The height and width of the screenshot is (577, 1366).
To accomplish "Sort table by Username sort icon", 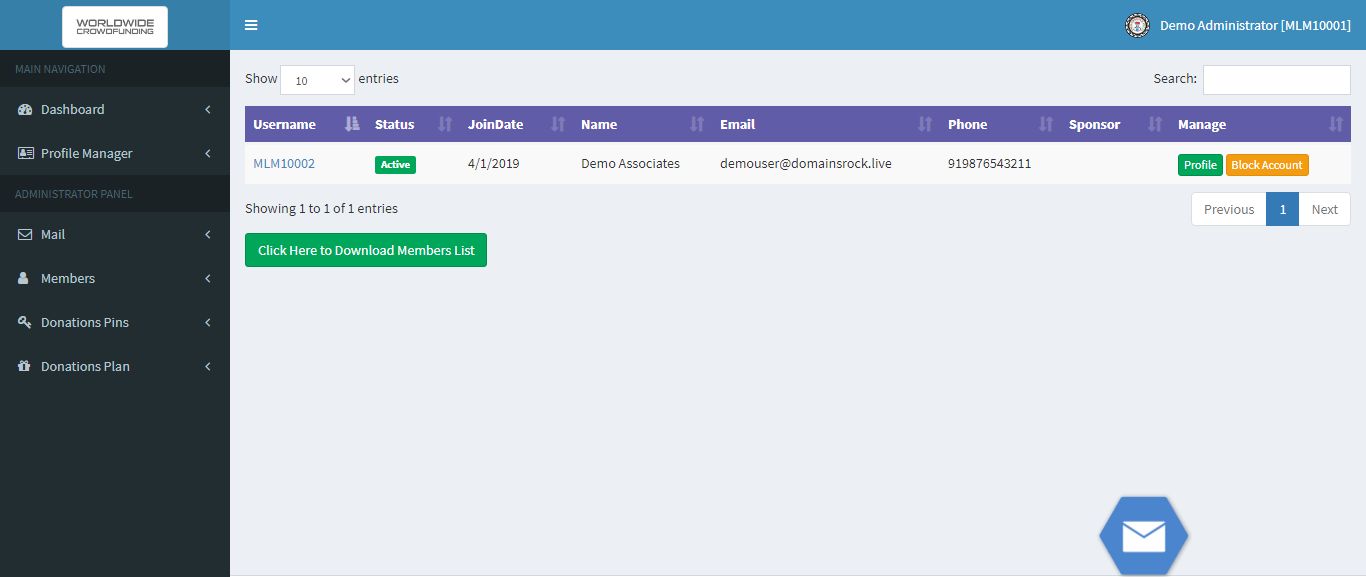I will [x=351, y=124].
